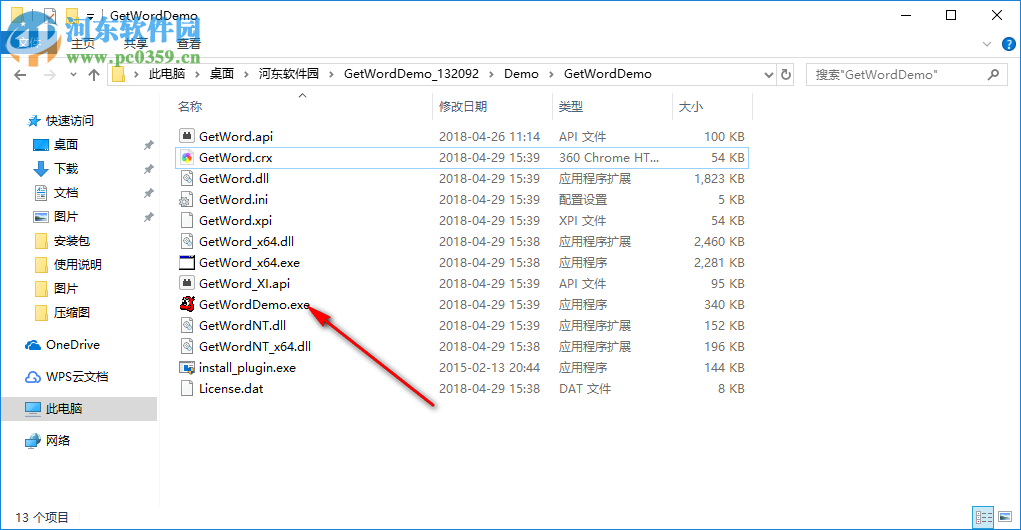Viewport: 1021px width, 530px height.
Task: Open dropdown arrow after Demo breadcrumb
Action: point(551,74)
